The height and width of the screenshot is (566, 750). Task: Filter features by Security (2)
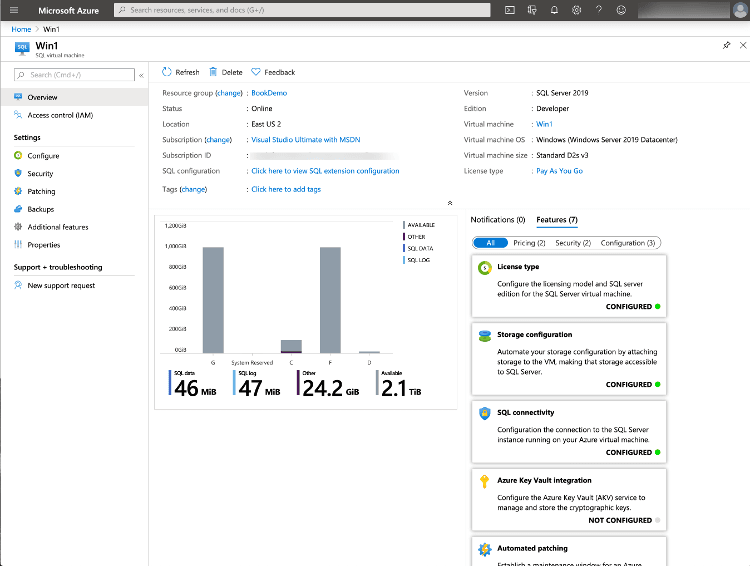[x=573, y=243]
